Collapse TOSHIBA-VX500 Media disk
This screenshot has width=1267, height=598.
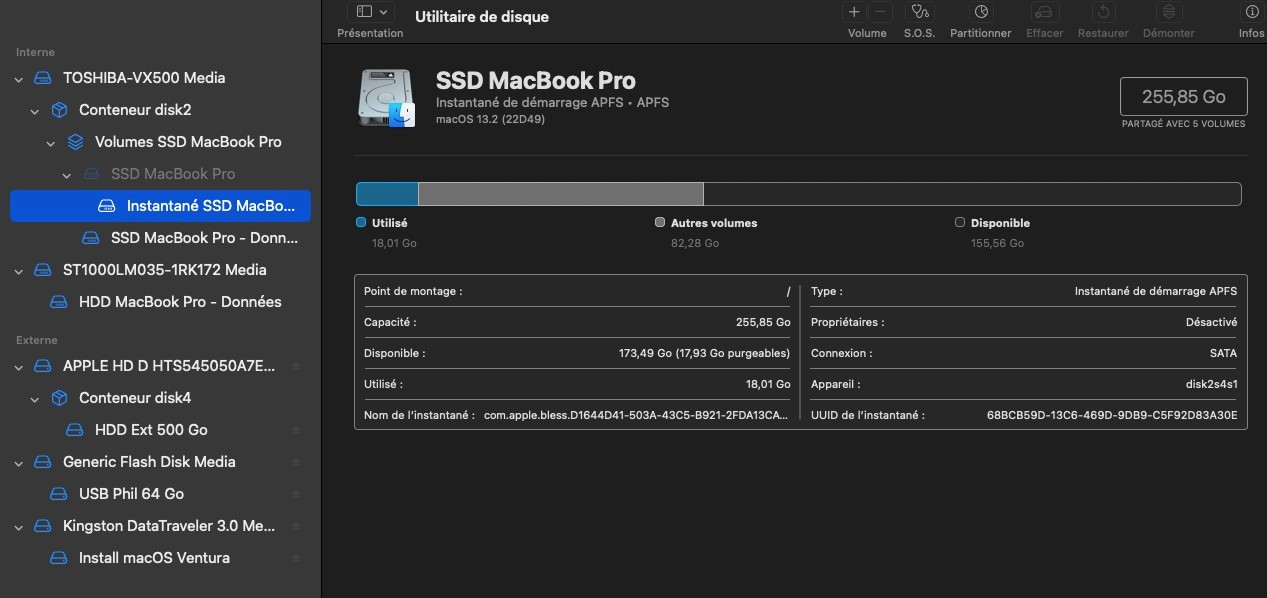pyautogui.click(x=19, y=78)
